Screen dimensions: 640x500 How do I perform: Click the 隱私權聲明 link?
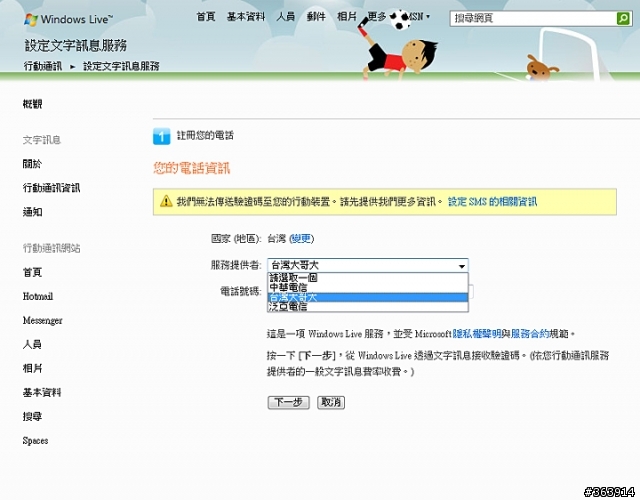pos(477,334)
